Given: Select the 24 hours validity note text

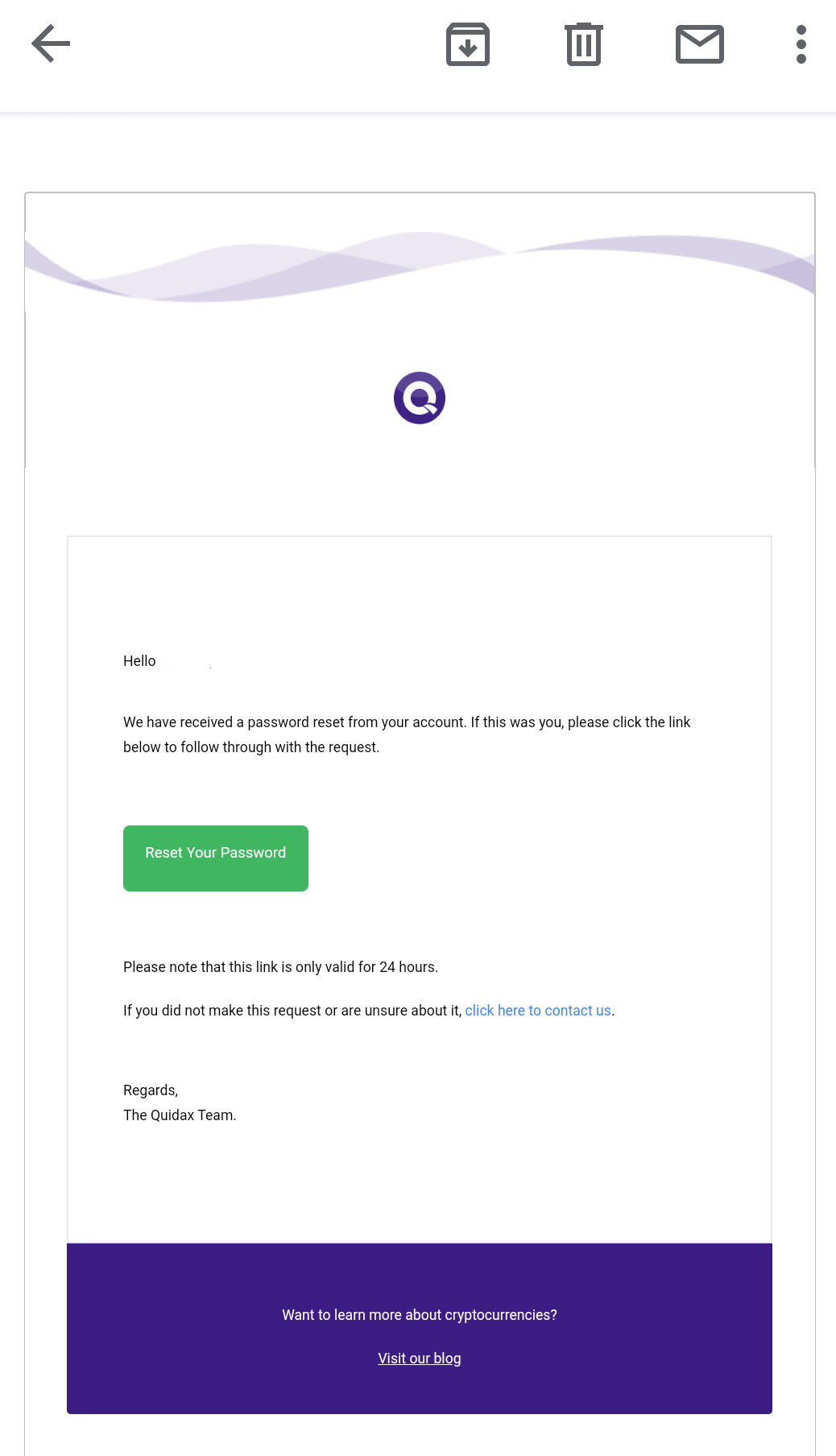Looking at the screenshot, I should click(280, 967).
